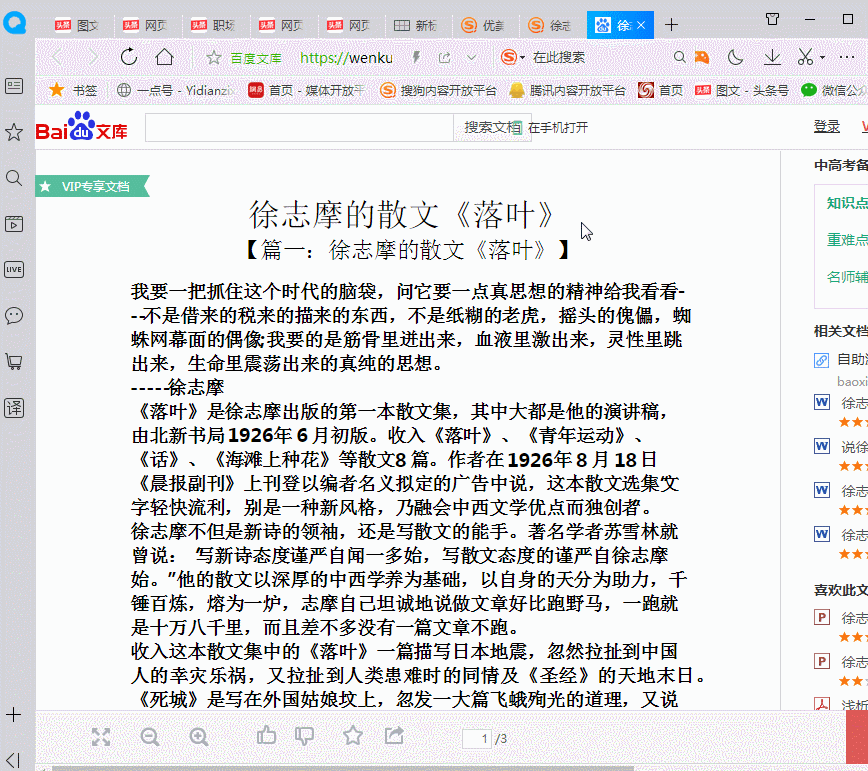Go to browser home page
The width and height of the screenshot is (868, 771).
click(x=164, y=57)
